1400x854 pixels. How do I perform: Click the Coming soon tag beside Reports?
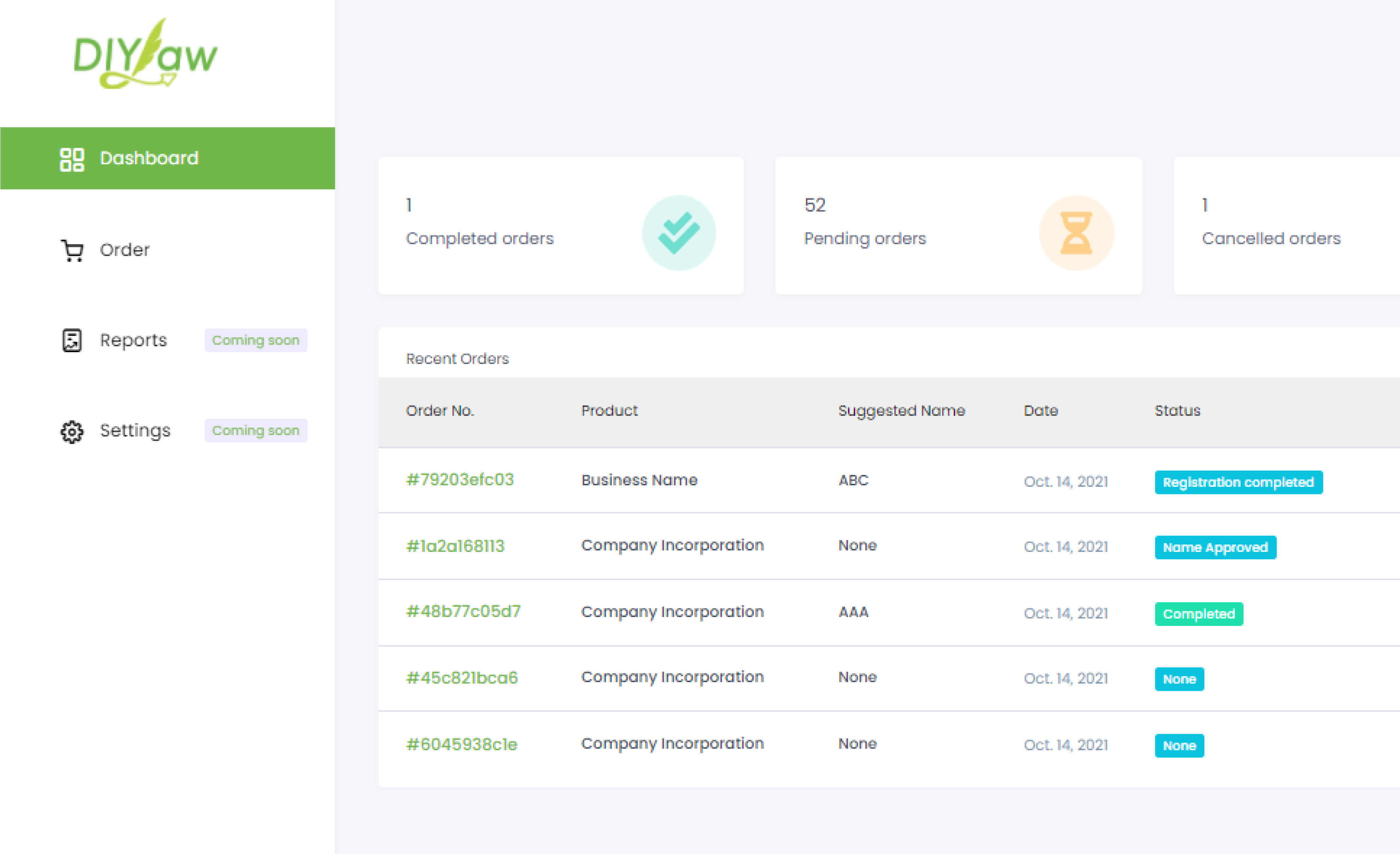pyautogui.click(x=256, y=340)
